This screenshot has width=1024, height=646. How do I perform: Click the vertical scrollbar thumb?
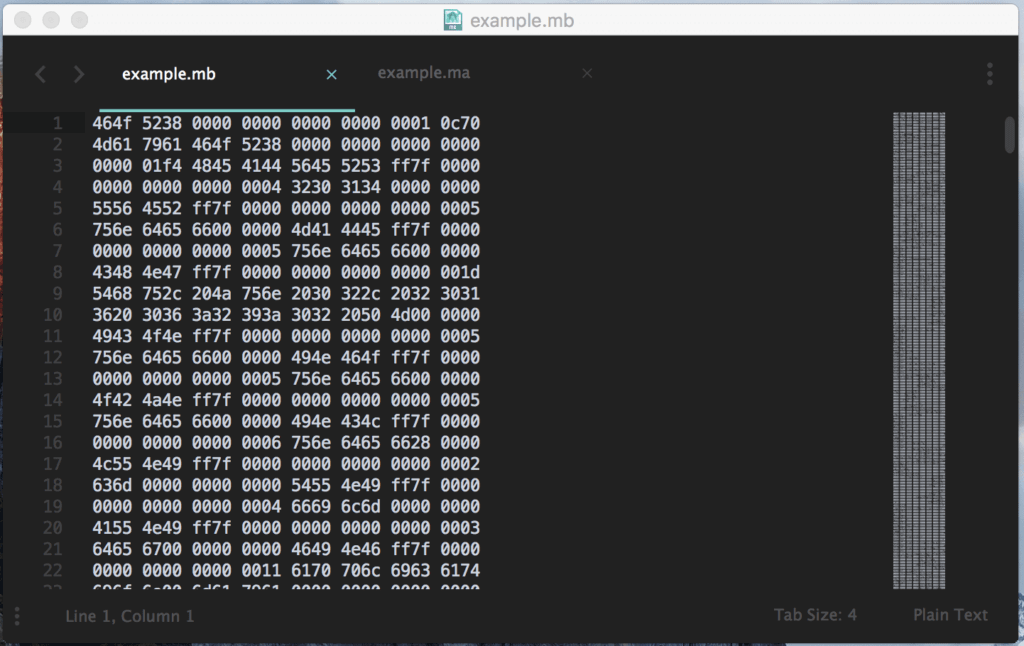[1010, 135]
